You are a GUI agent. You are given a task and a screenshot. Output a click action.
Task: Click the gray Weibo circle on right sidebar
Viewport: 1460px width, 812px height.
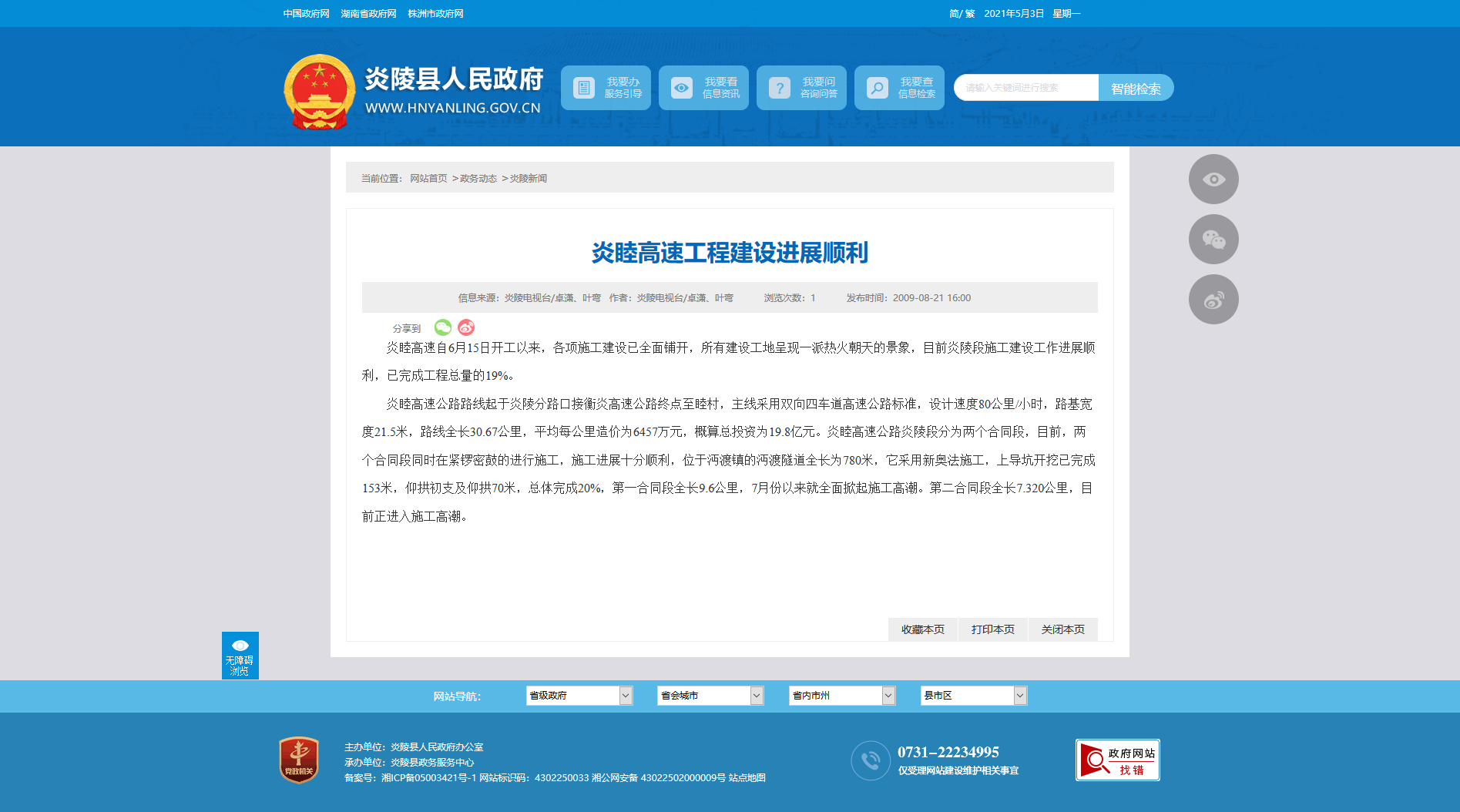tap(1213, 300)
